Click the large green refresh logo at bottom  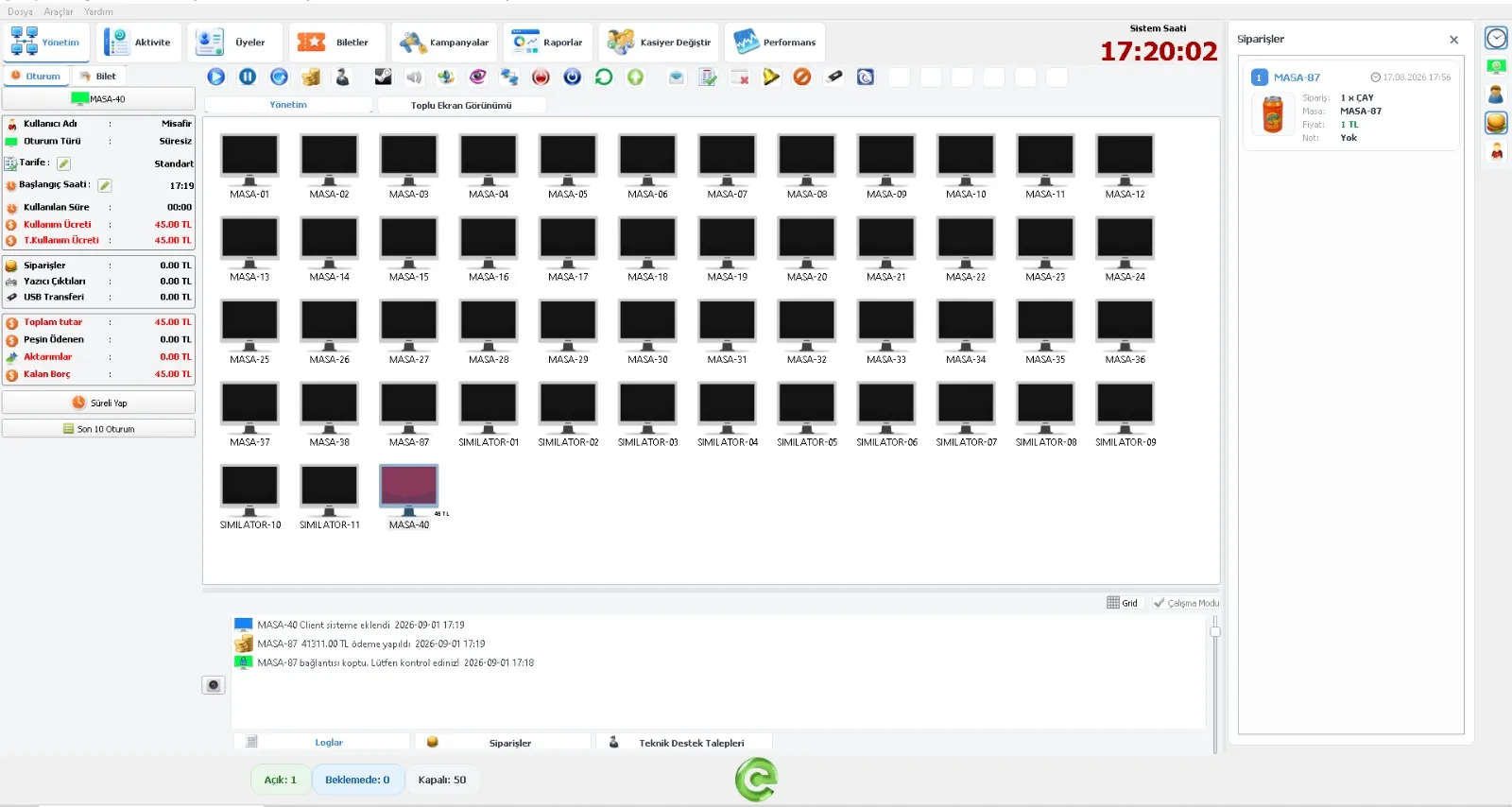pos(756,780)
